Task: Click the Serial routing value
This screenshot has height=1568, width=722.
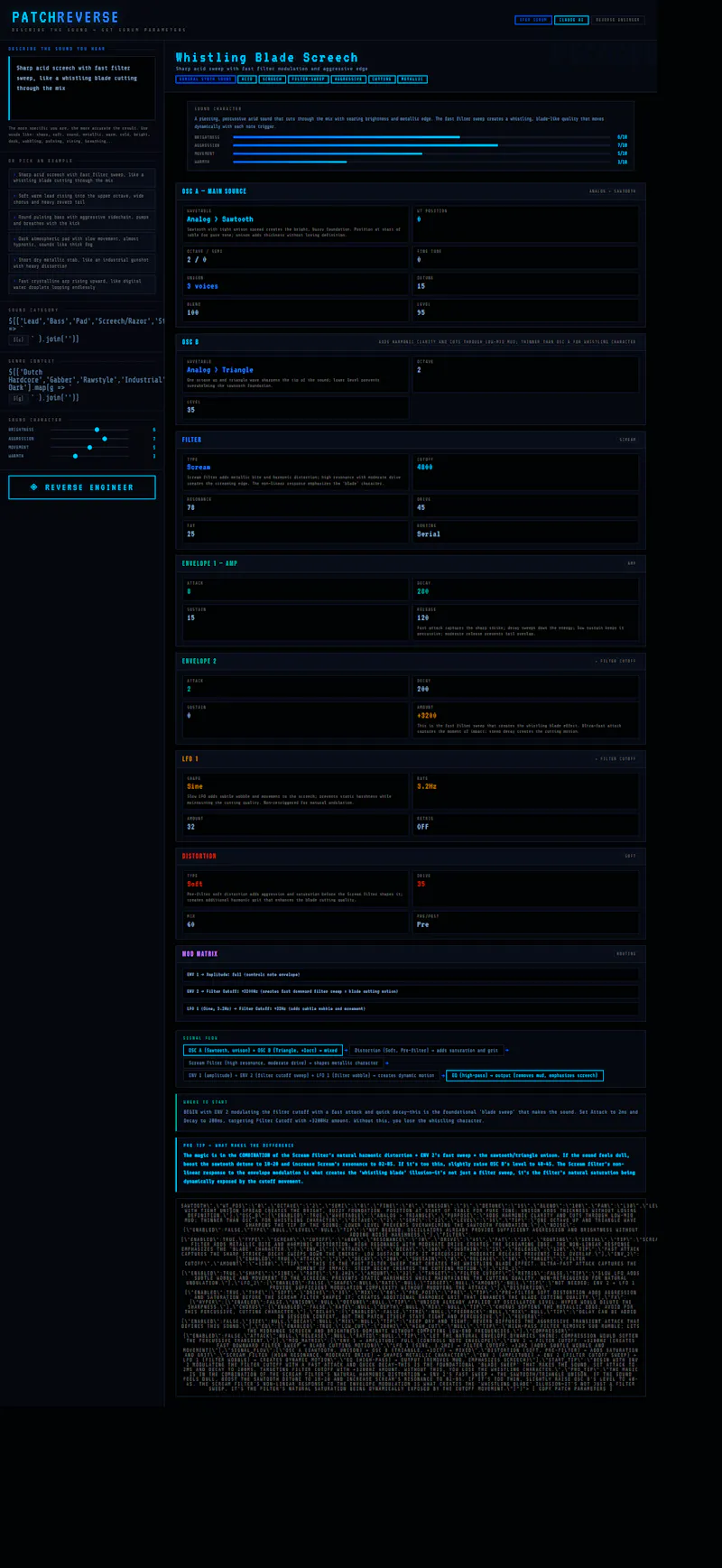Action: [429, 534]
